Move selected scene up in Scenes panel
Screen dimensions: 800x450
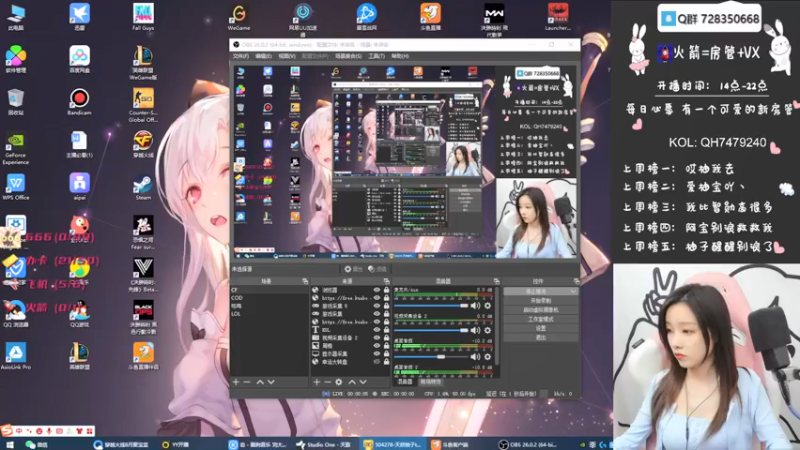pyautogui.click(x=260, y=382)
